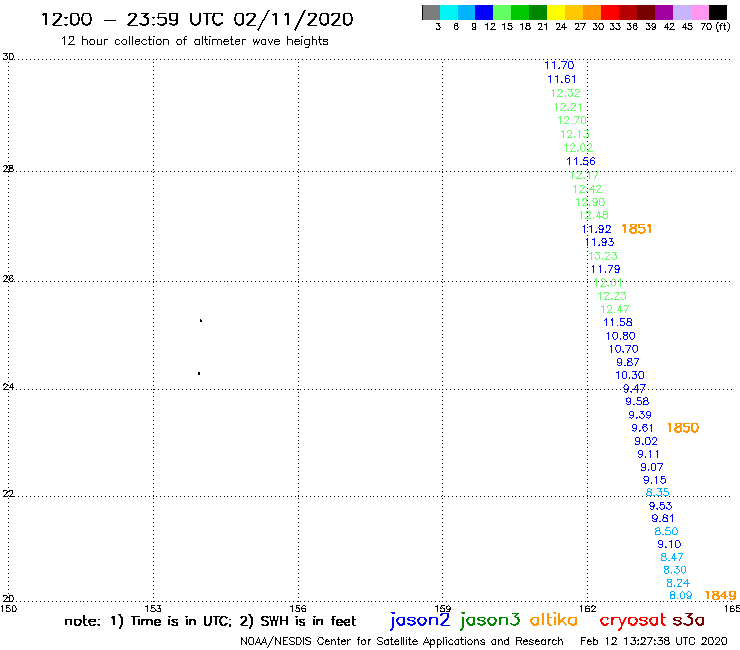This screenshot has width=740, height=650.
Task: Select the reading 12.23
Action: 612,296
